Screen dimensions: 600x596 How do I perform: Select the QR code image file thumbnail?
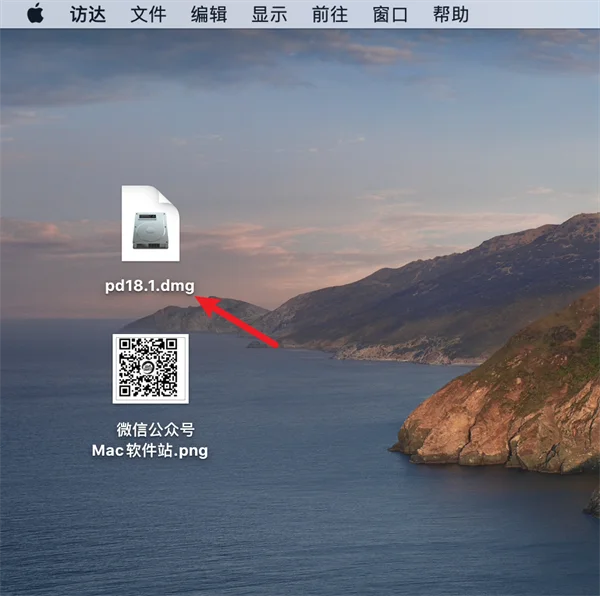click(x=150, y=369)
